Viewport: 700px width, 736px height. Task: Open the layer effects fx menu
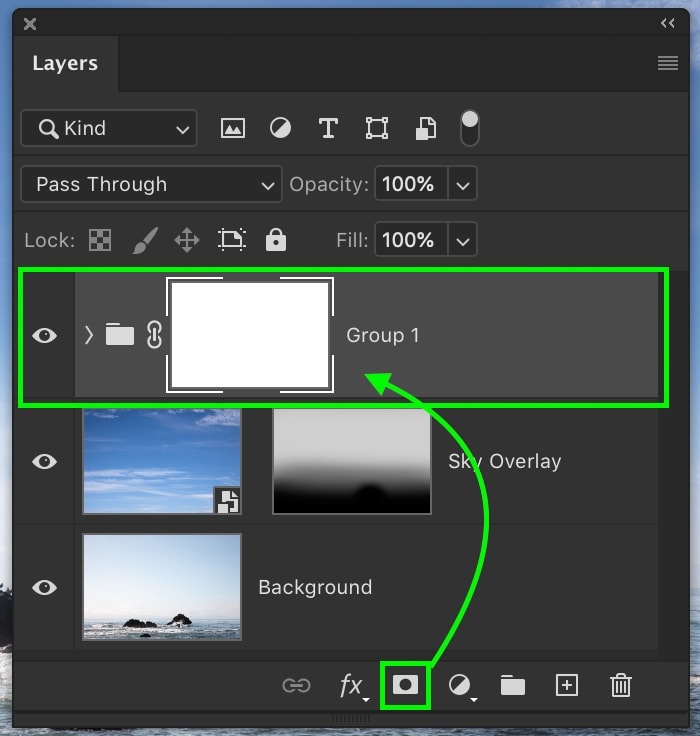[x=351, y=685]
